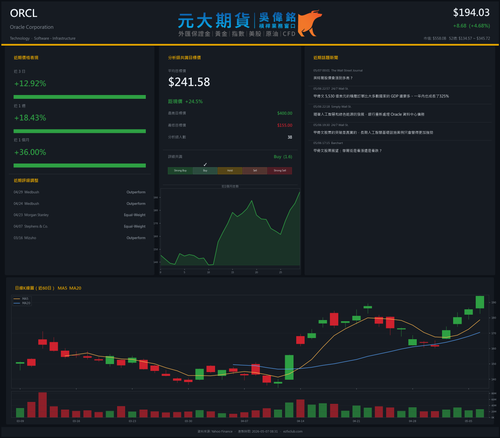Click Equal-Weight beside Morgan Stanley

click(x=135, y=215)
